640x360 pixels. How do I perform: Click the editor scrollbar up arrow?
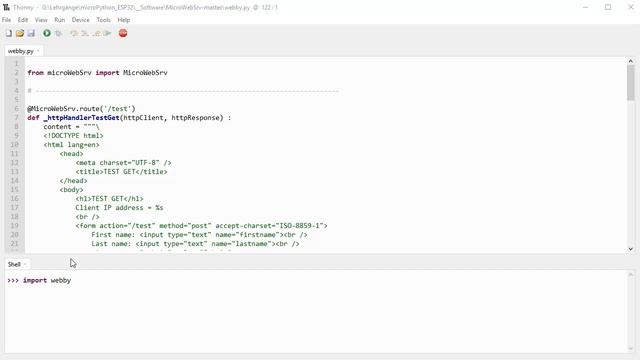coord(631,61)
